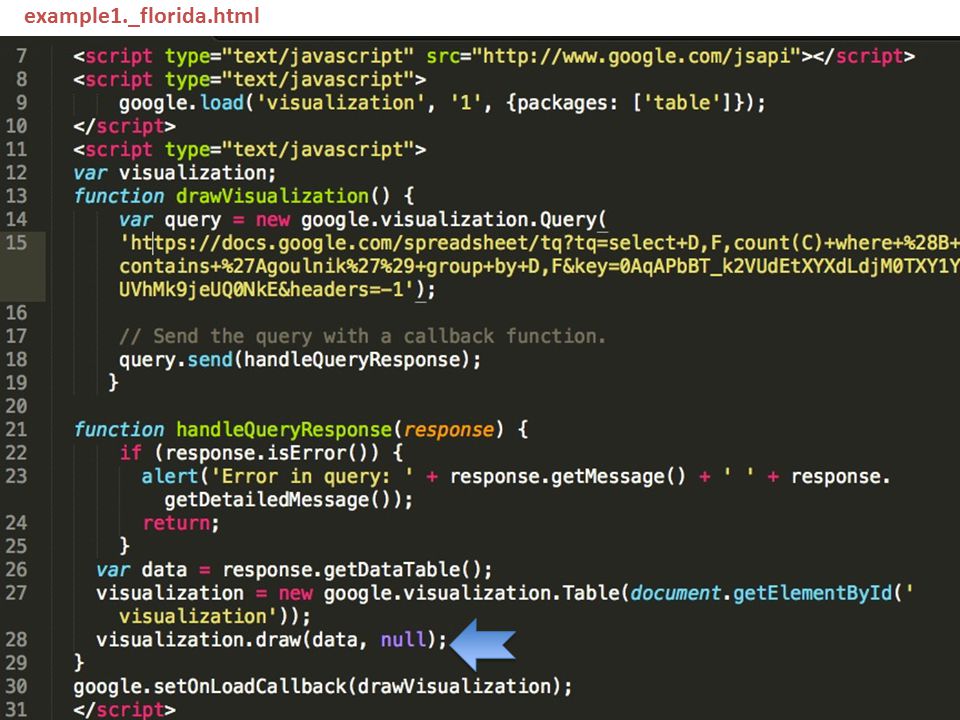Select line number 9 in gutter
Screen dimensions: 960x720
tap(21, 103)
